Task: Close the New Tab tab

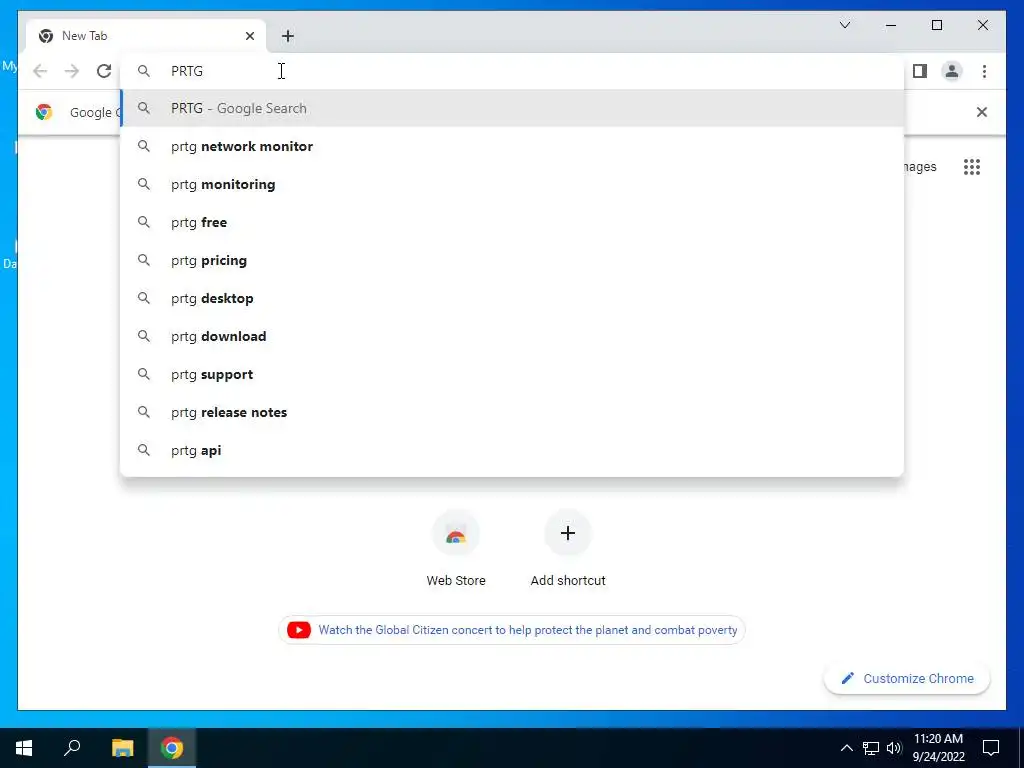Action: click(249, 36)
